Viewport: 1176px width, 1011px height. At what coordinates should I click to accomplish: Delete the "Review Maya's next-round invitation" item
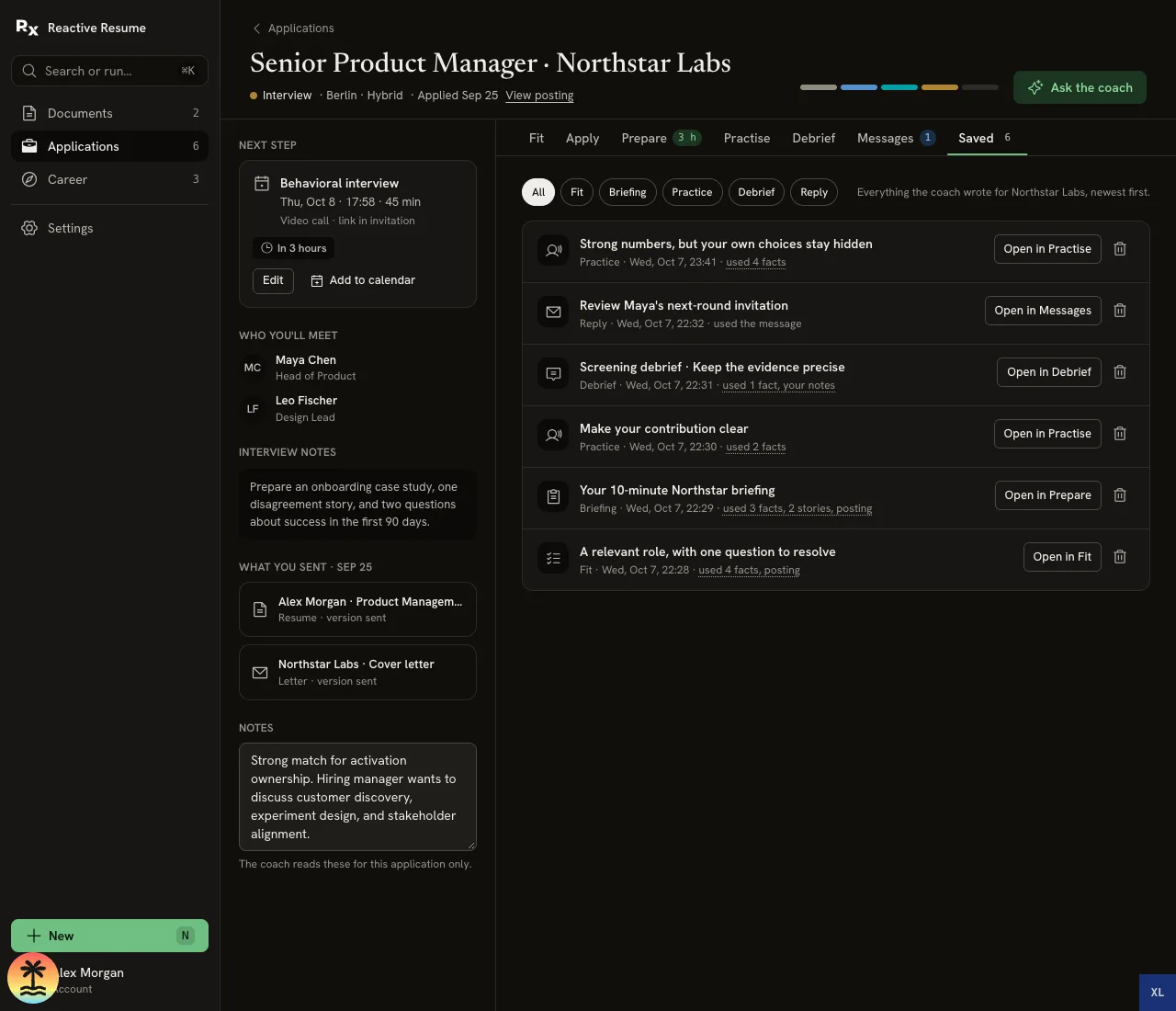pos(1120,311)
